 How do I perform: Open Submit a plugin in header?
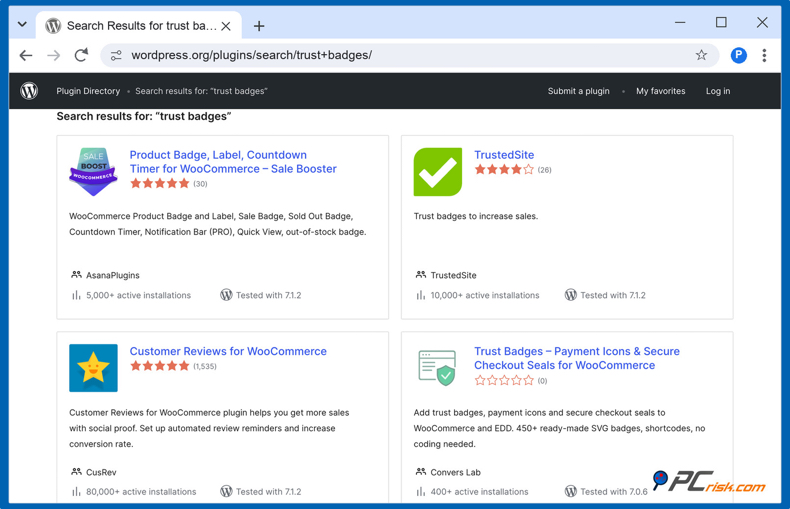(578, 91)
